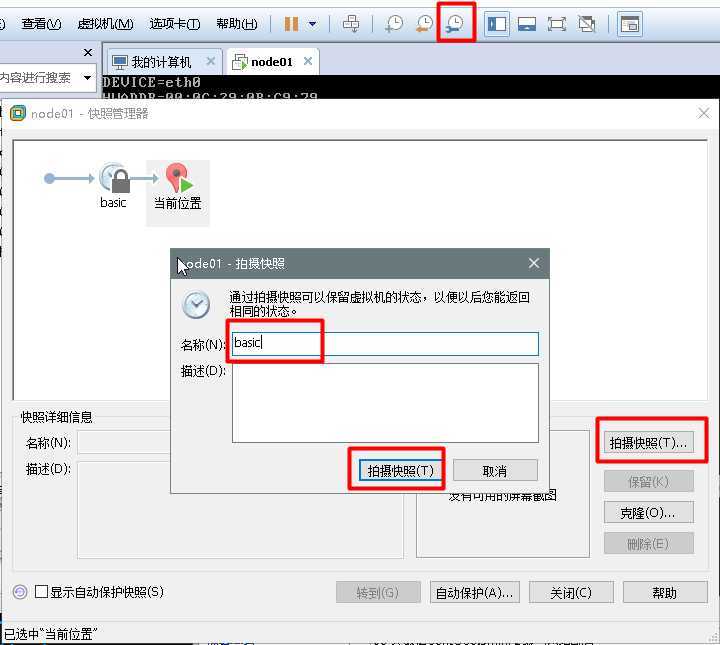Click the 帮助 button in Snapshot Manager

click(665, 592)
